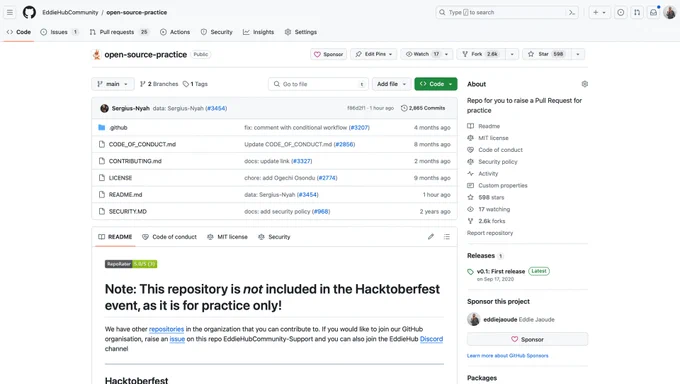This screenshot has width=680, height=384.
Task: Click the Sponsor button under eddiejaoude
Action: coord(527,339)
